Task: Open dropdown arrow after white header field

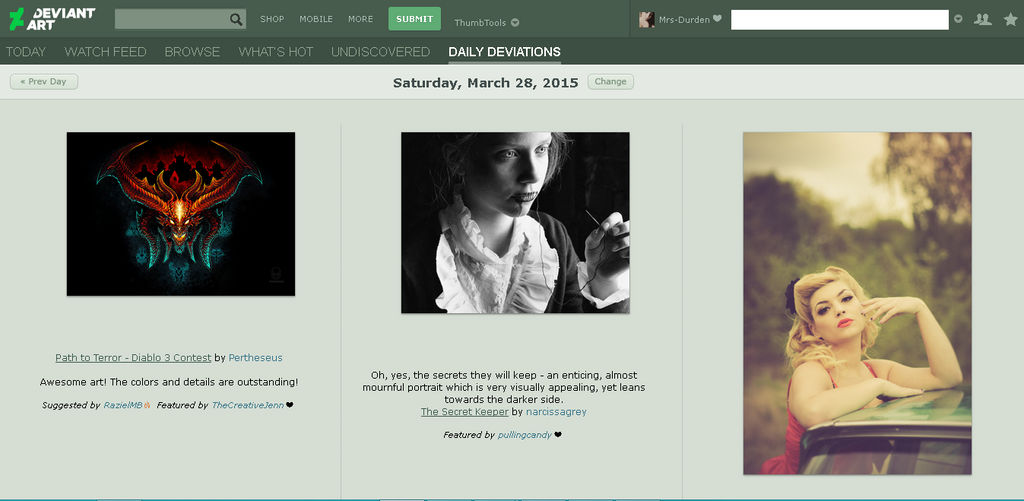Action: pyautogui.click(x=958, y=19)
